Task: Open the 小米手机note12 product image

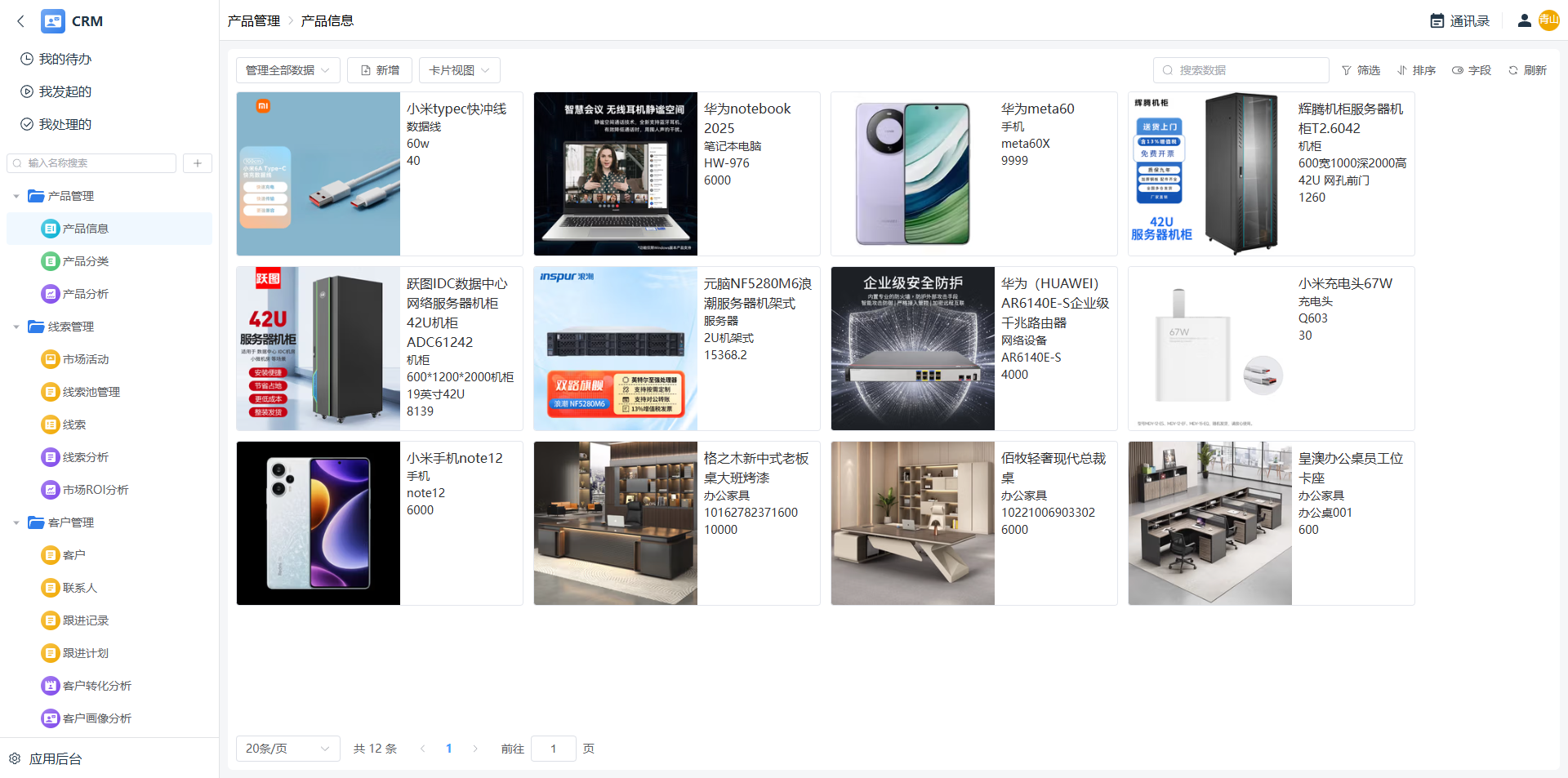Action: click(x=318, y=523)
